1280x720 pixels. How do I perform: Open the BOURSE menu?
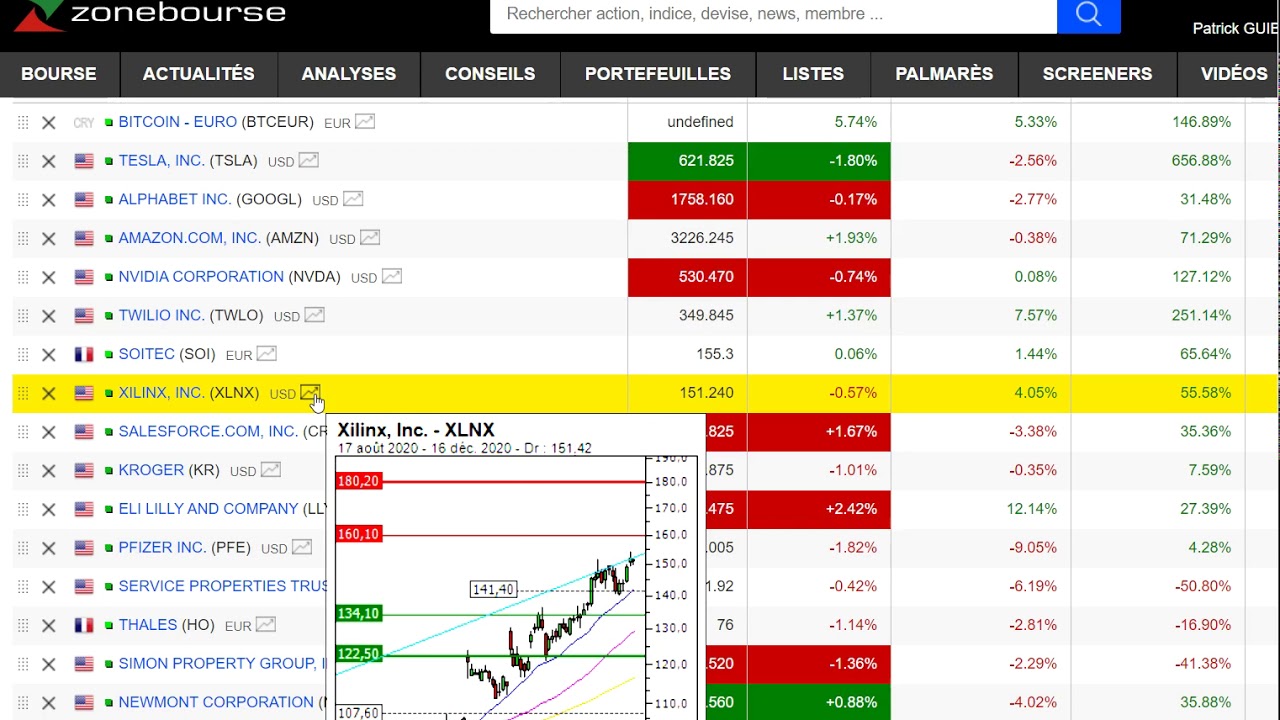pos(59,74)
